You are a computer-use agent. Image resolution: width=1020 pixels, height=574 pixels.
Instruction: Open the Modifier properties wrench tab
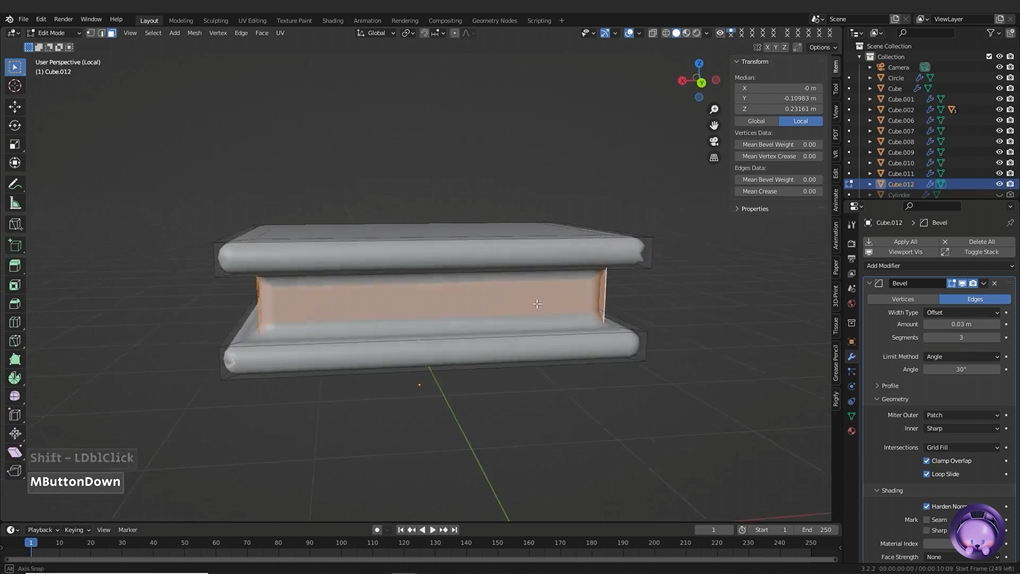point(852,357)
